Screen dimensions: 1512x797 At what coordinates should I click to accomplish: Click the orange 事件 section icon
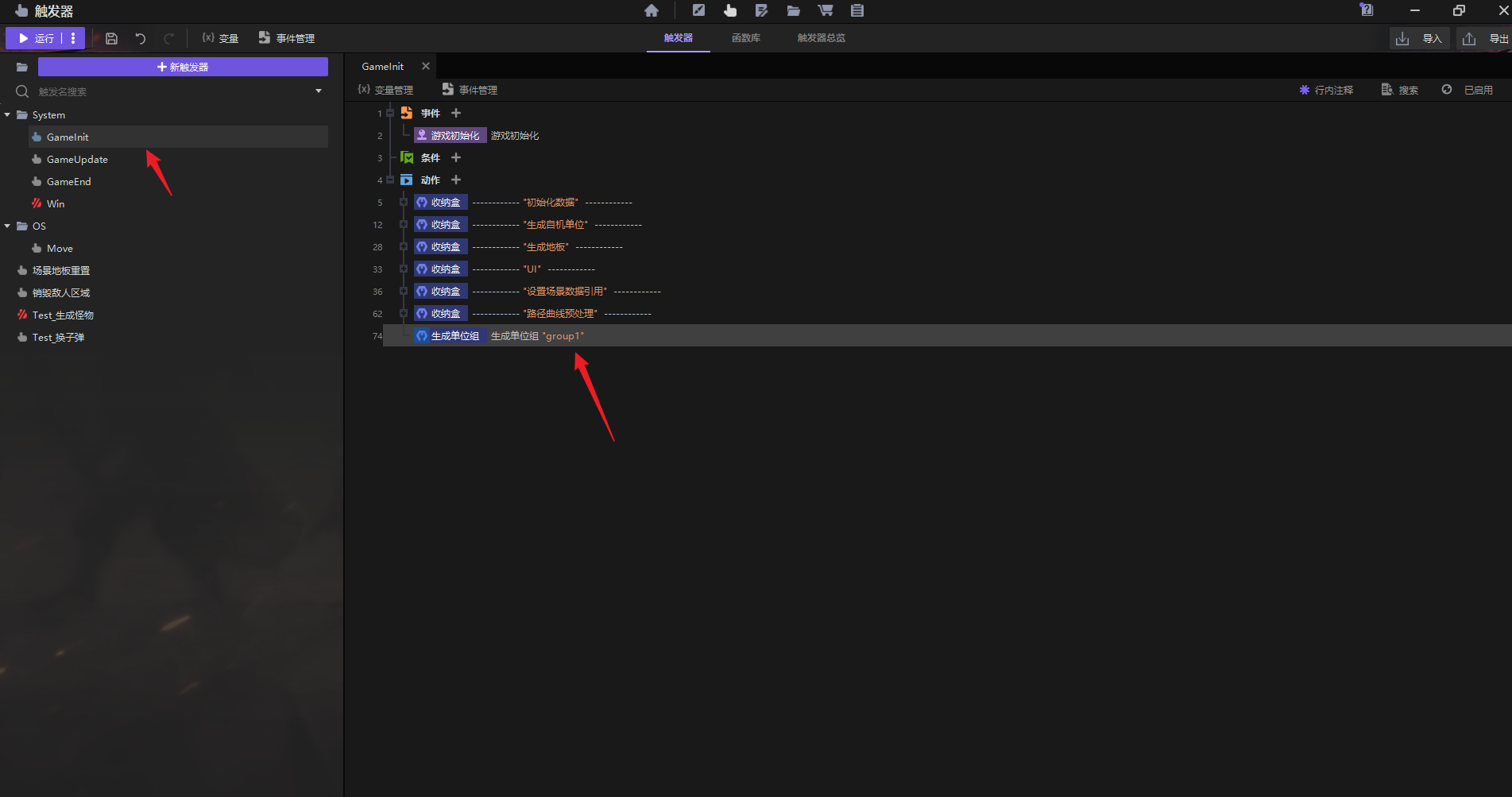pyautogui.click(x=407, y=113)
